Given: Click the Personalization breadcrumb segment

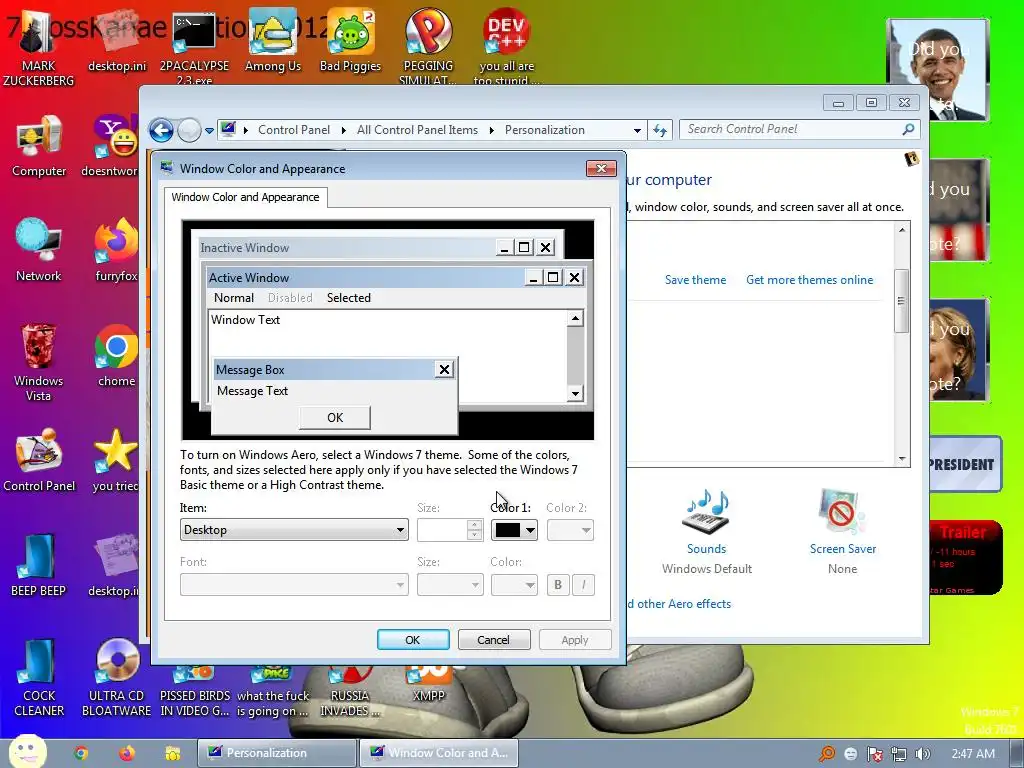Looking at the screenshot, I should coord(545,130).
